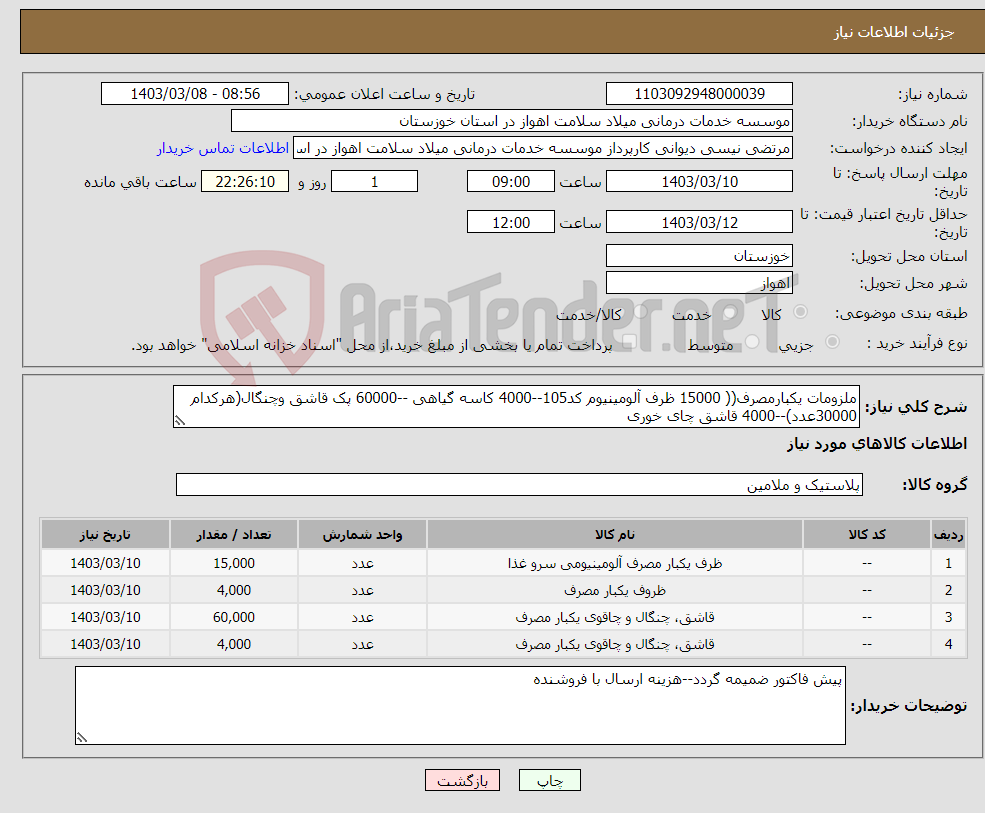Viewport: 985px width, 813px height.
Task: Click the response deadline date 1403/03/10 field
Action: tap(699, 182)
